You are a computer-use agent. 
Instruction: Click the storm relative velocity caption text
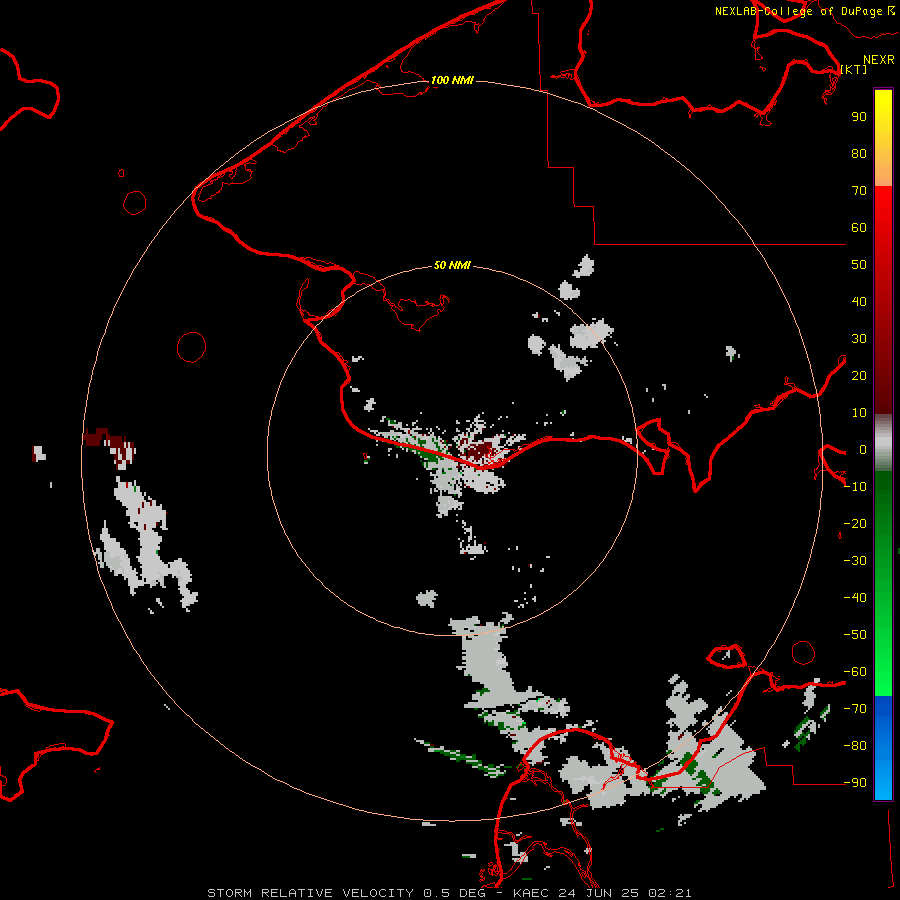point(449,893)
